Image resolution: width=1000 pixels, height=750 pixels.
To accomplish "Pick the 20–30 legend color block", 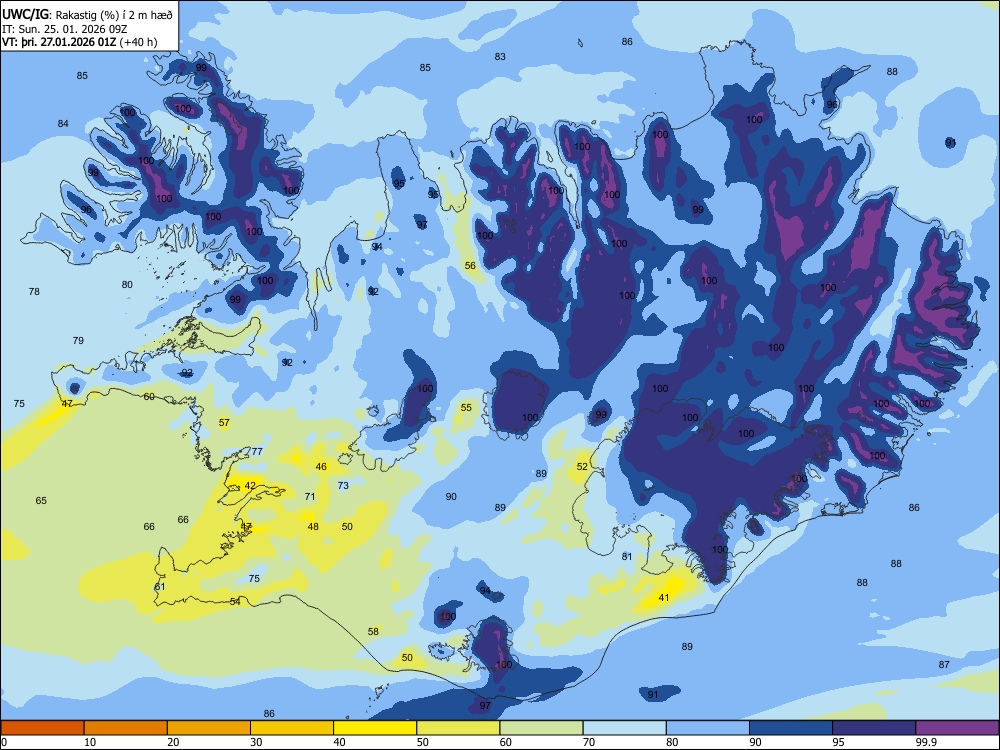I will [209, 728].
